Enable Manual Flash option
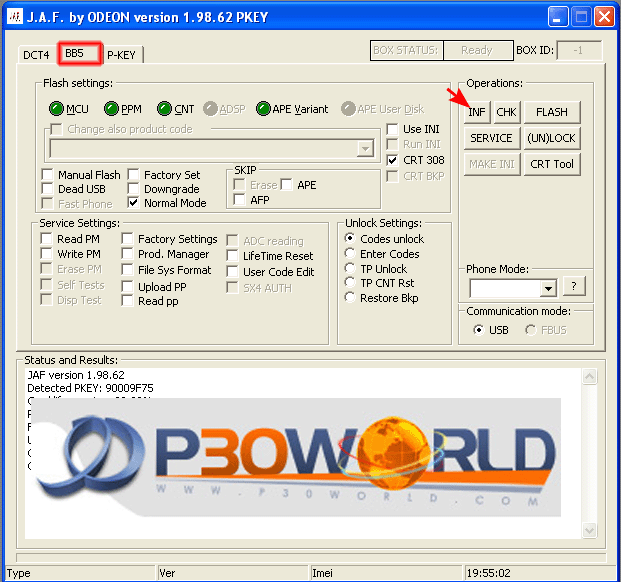The height and width of the screenshot is (582, 621). click(47, 175)
